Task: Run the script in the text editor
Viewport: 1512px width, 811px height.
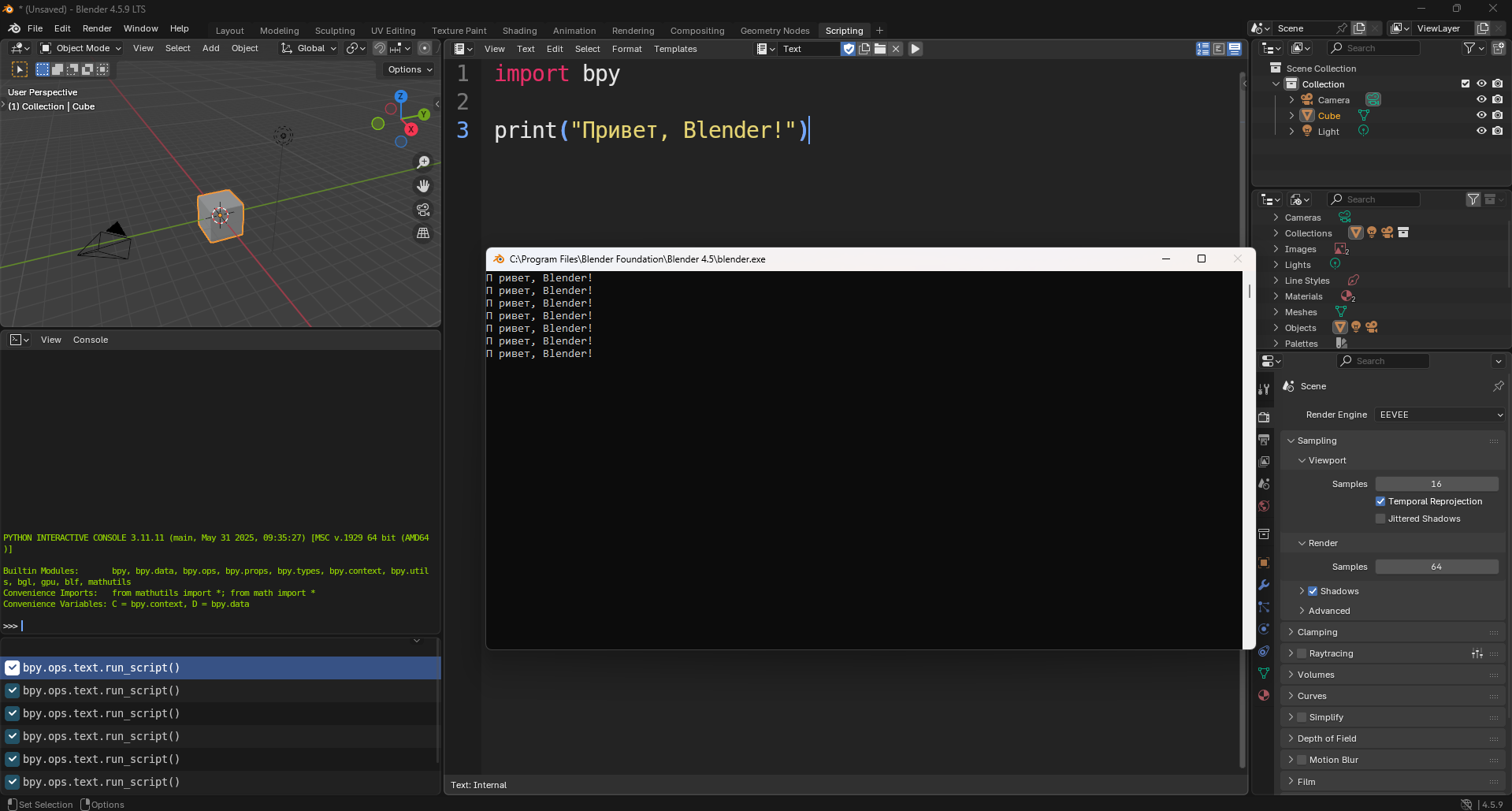Action: point(915,49)
